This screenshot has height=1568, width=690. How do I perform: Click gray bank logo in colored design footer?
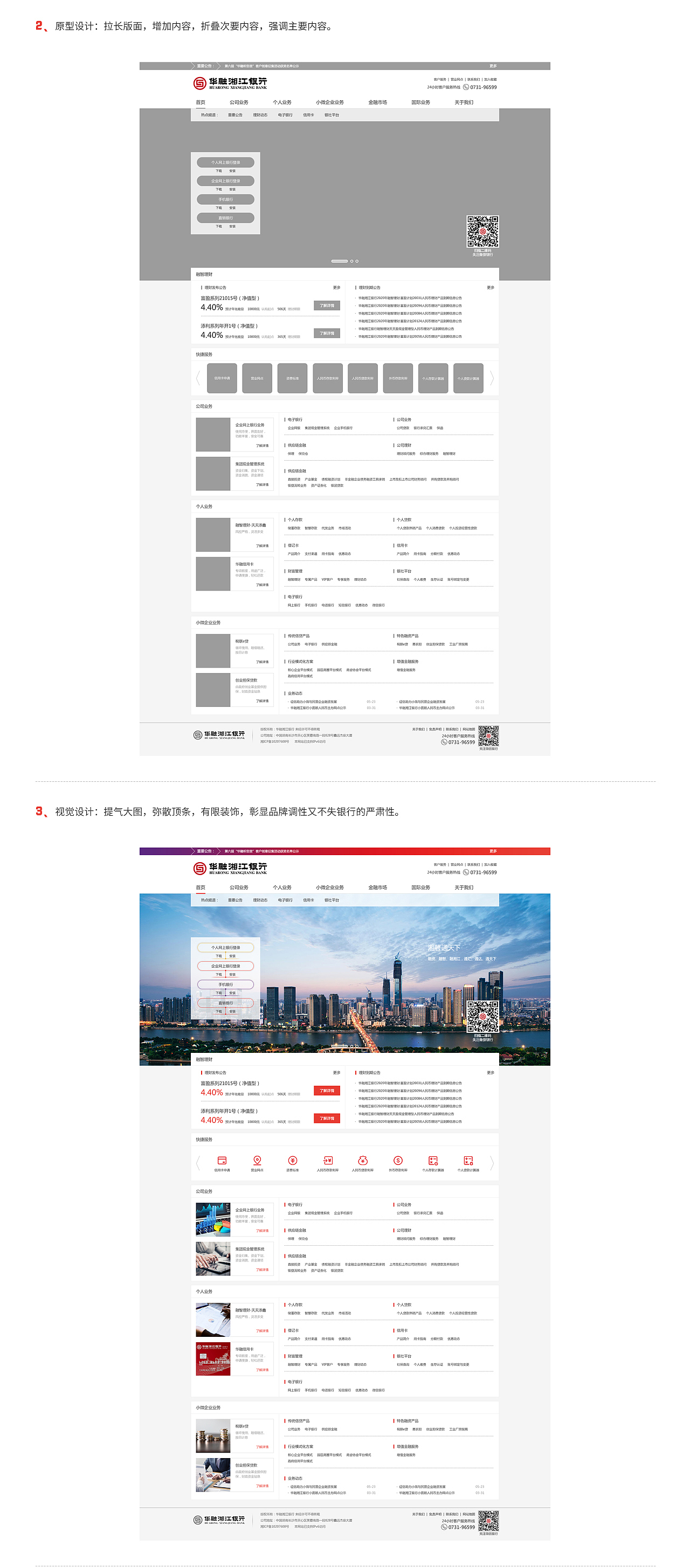pos(219,1520)
